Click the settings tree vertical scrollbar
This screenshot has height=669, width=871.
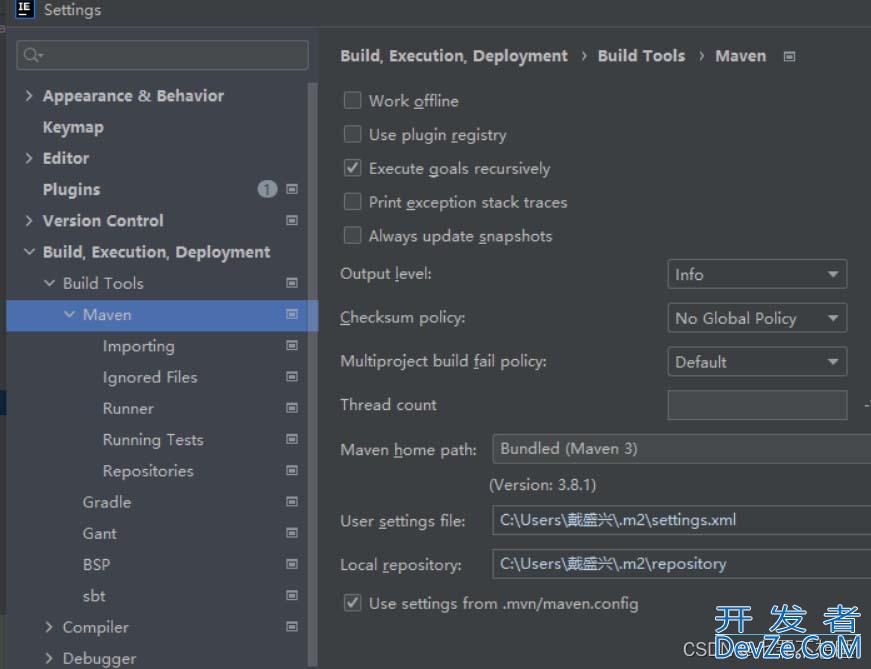[x=313, y=375]
